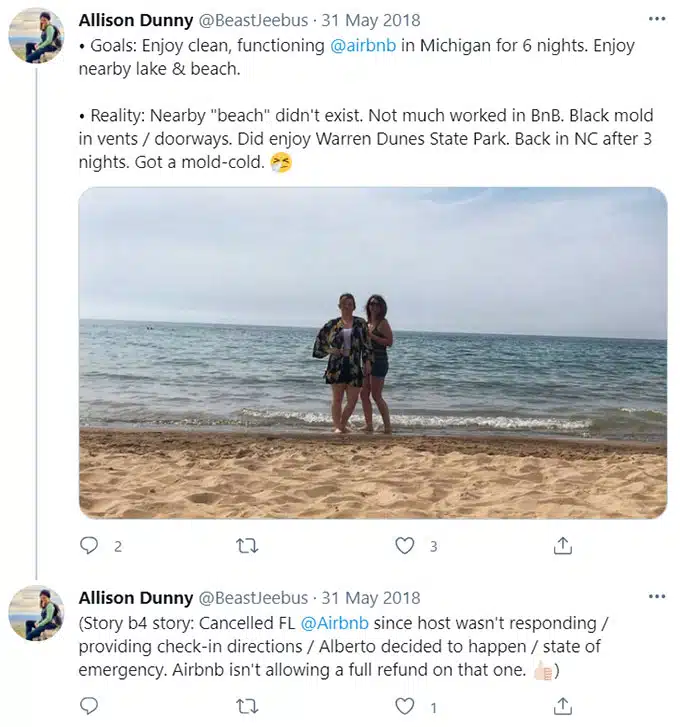Like the second tweet with 1 like

click(405, 707)
